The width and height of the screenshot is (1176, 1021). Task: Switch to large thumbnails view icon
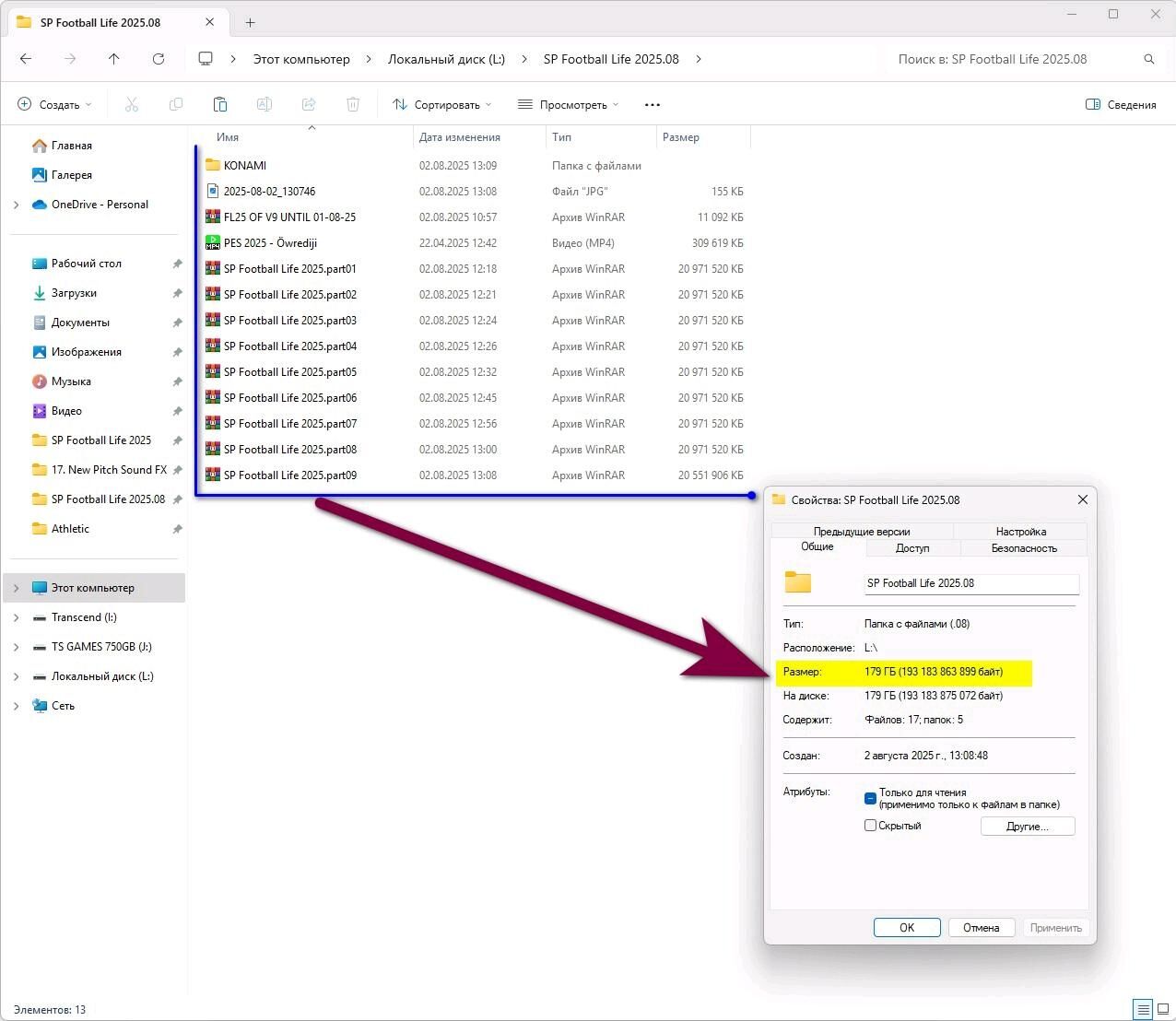(1163, 1010)
